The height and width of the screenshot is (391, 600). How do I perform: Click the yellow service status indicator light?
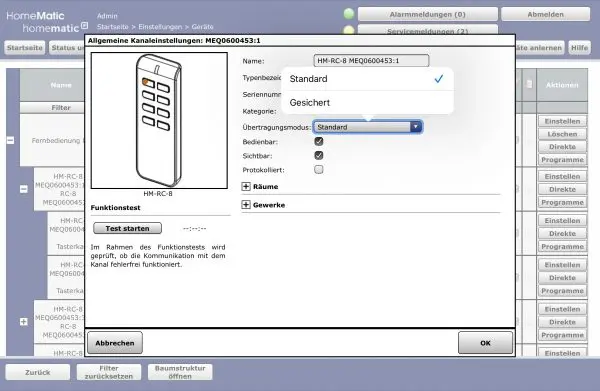[349, 30]
